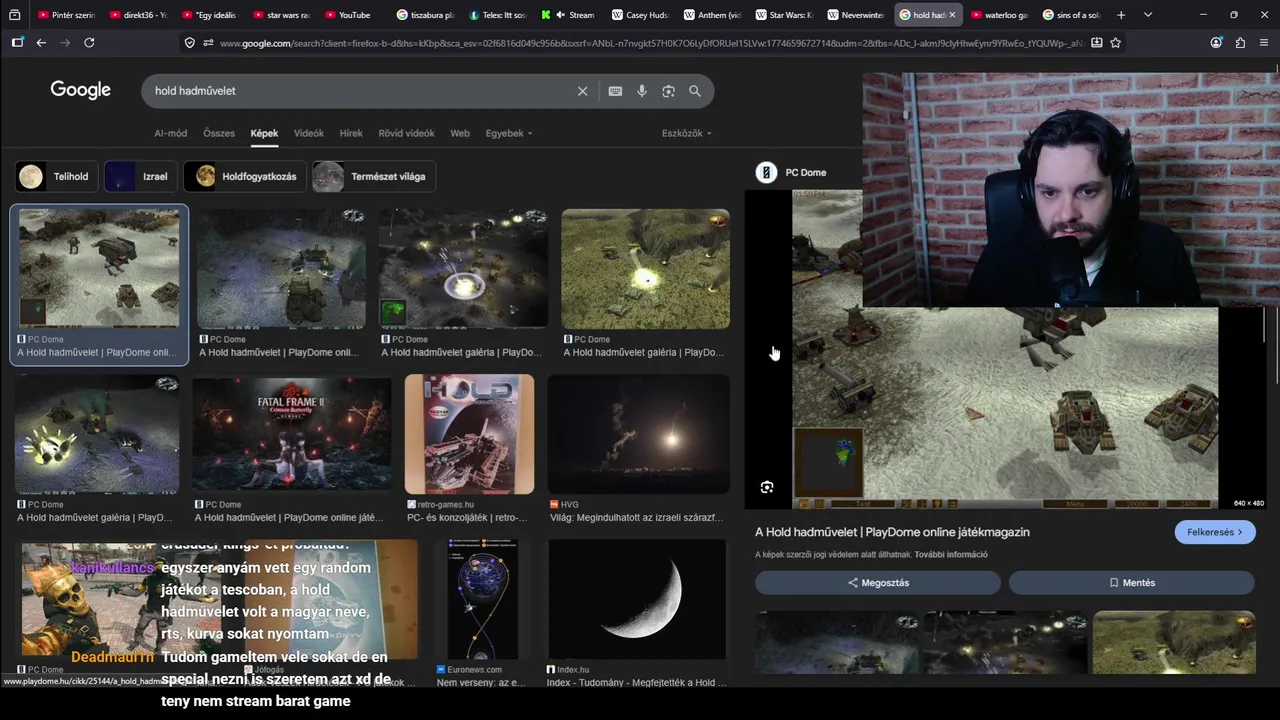This screenshot has width=1280, height=720.
Task: Open the retro-games.hu HOLD box thumbnail
Action: tap(469, 434)
